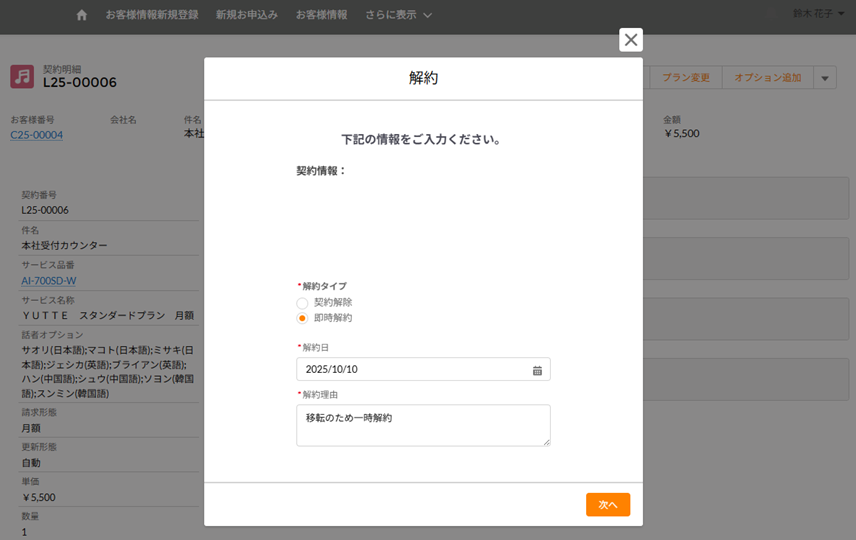Select the 即時解約 radio option

[x=302, y=318]
